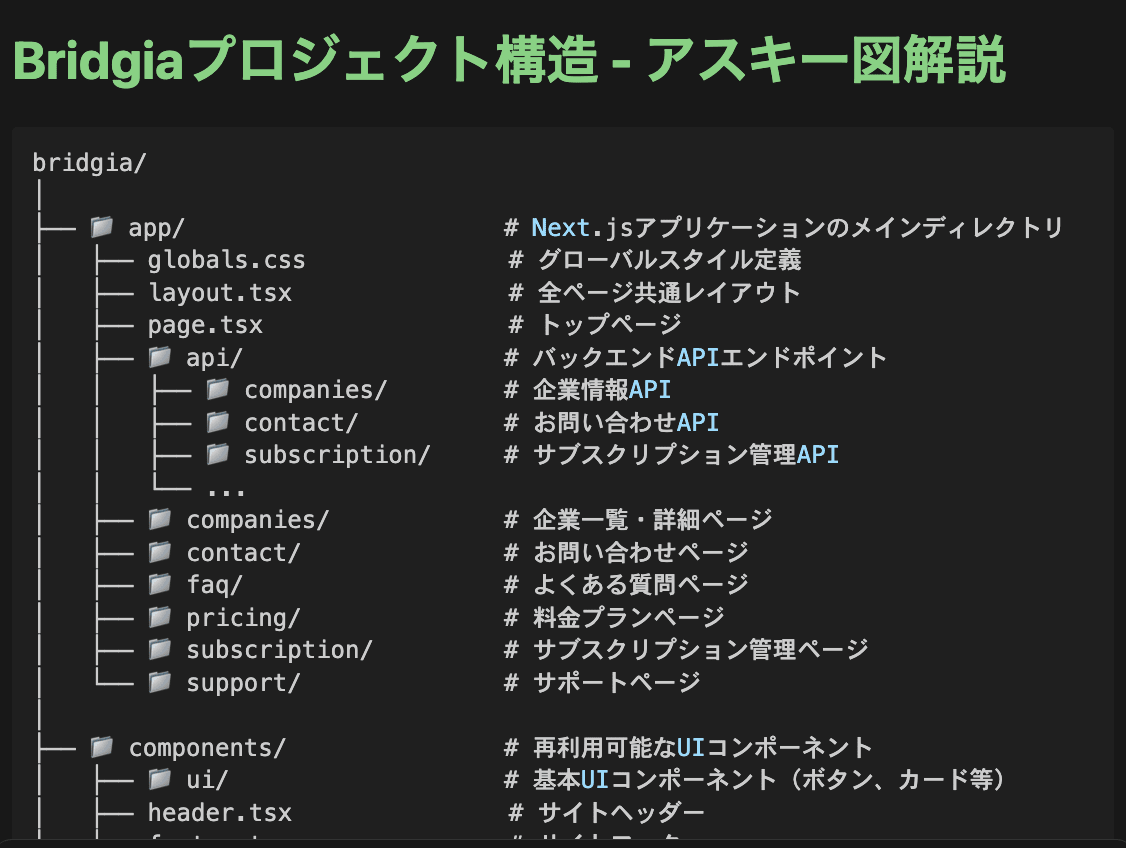Click contact/ name under api/
Viewport: 1126px width, 848px height.
point(302,423)
